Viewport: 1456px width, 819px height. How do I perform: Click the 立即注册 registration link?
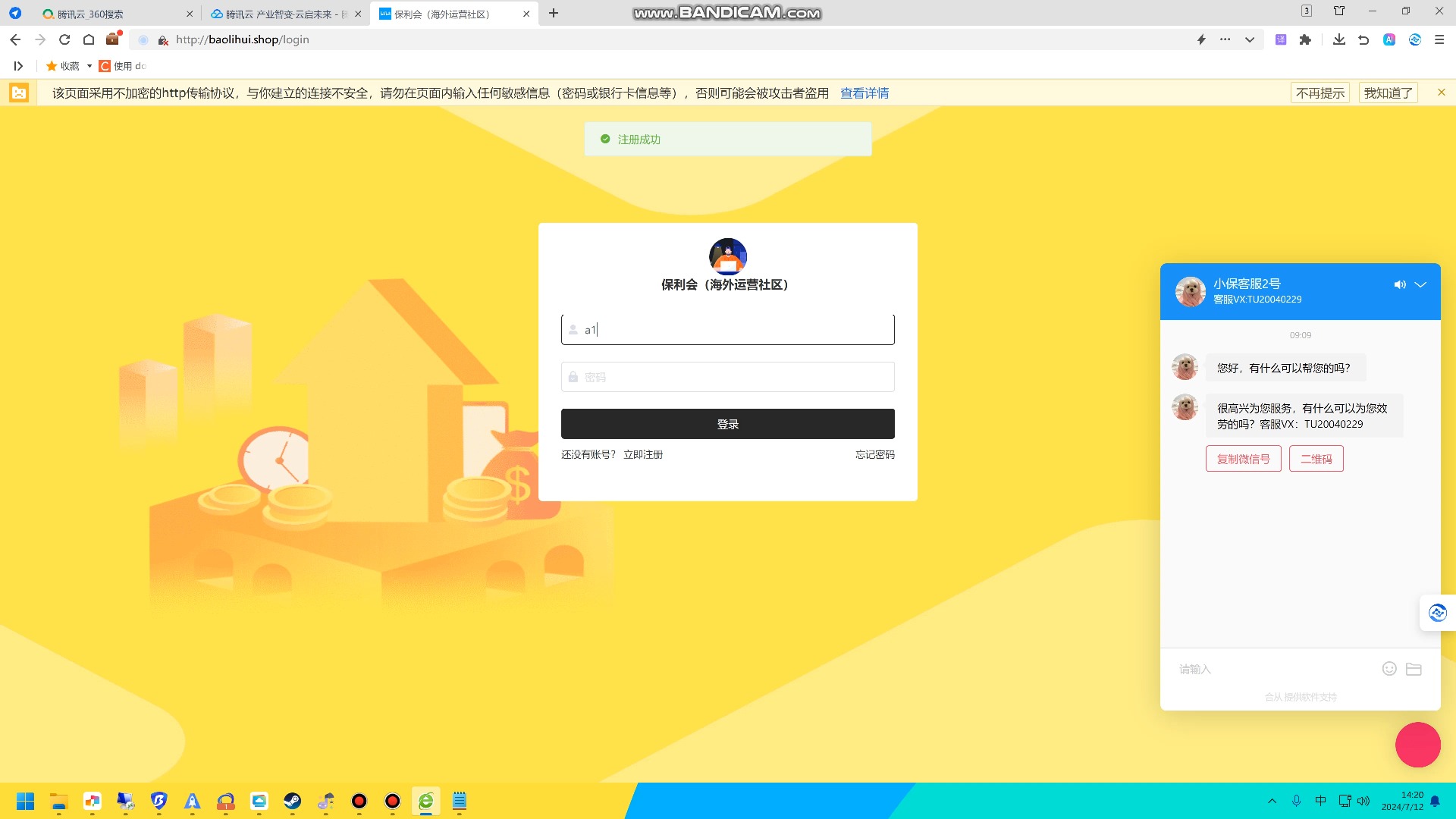click(643, 454)
